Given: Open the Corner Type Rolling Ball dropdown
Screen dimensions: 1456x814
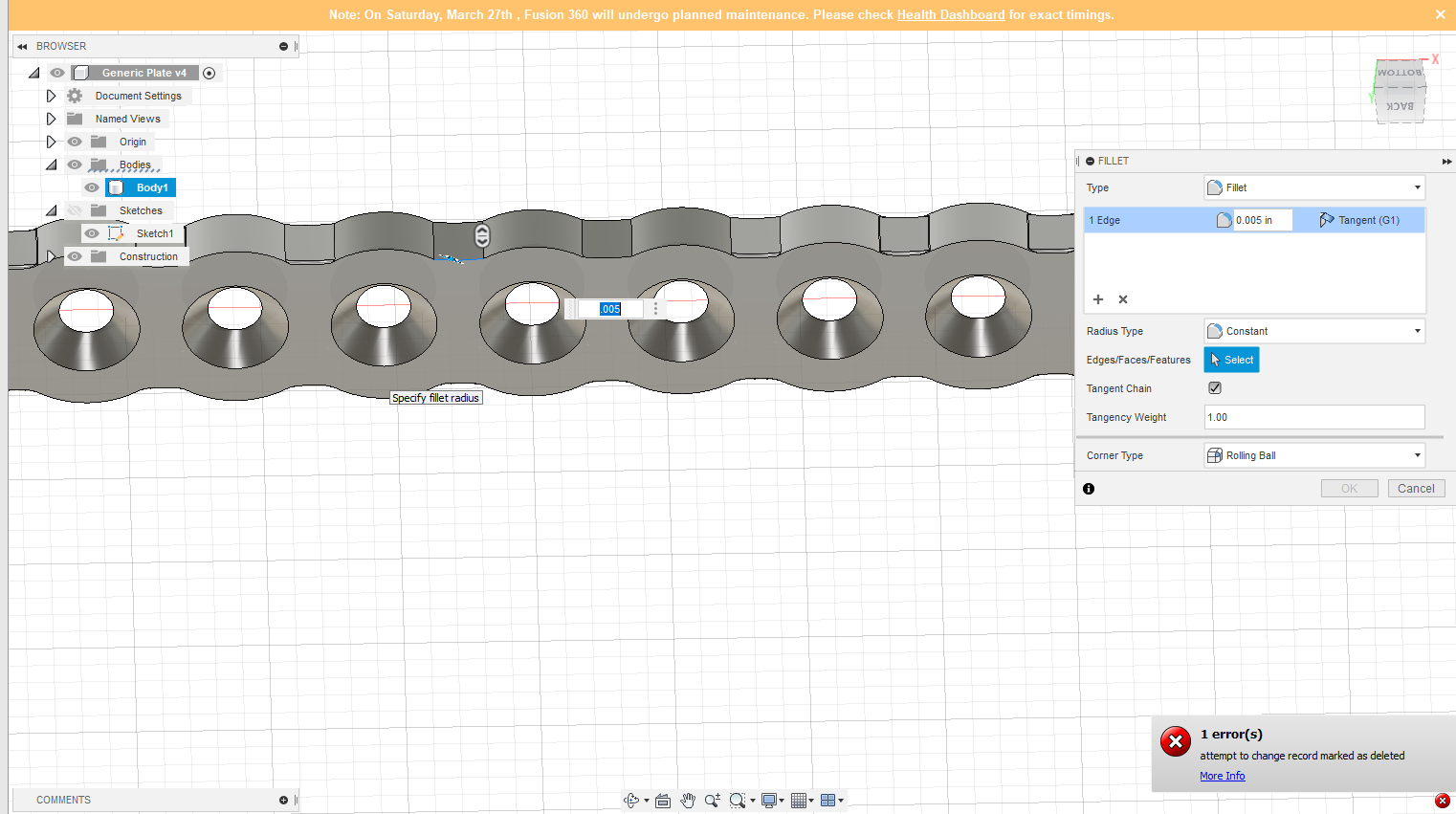Looking at the screenshot, I should [1314, 455].
